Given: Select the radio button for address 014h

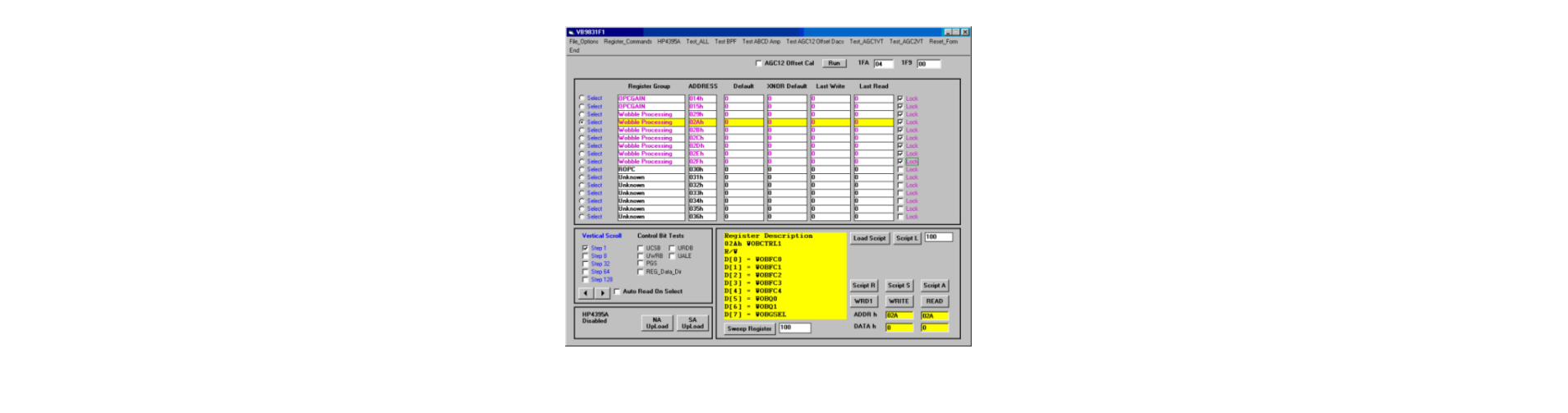Looking at the screenshot, I should coord(582,99).
